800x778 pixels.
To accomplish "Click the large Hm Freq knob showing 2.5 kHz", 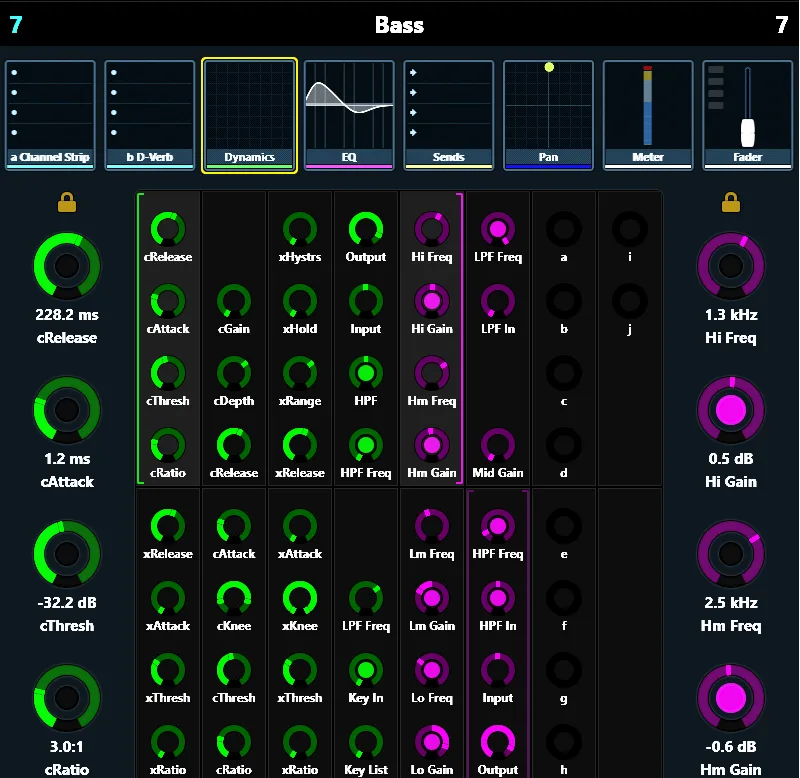I will (x=731, y=554).
